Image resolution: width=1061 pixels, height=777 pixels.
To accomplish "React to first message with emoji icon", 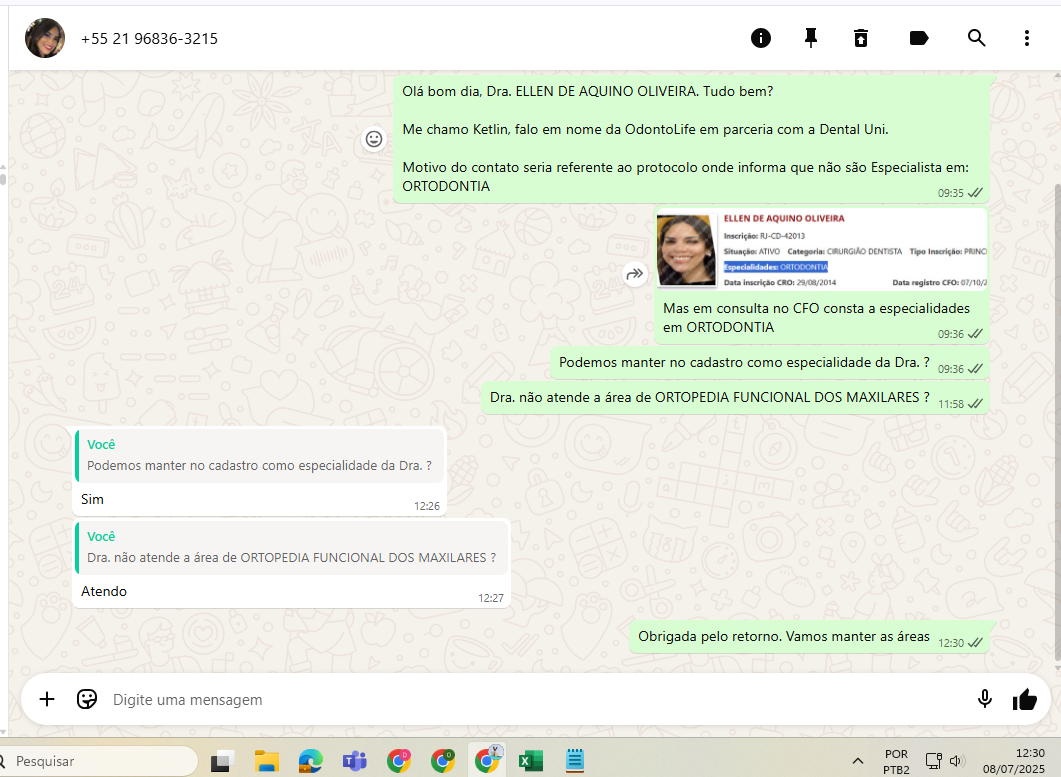I will tap(374, 139).
